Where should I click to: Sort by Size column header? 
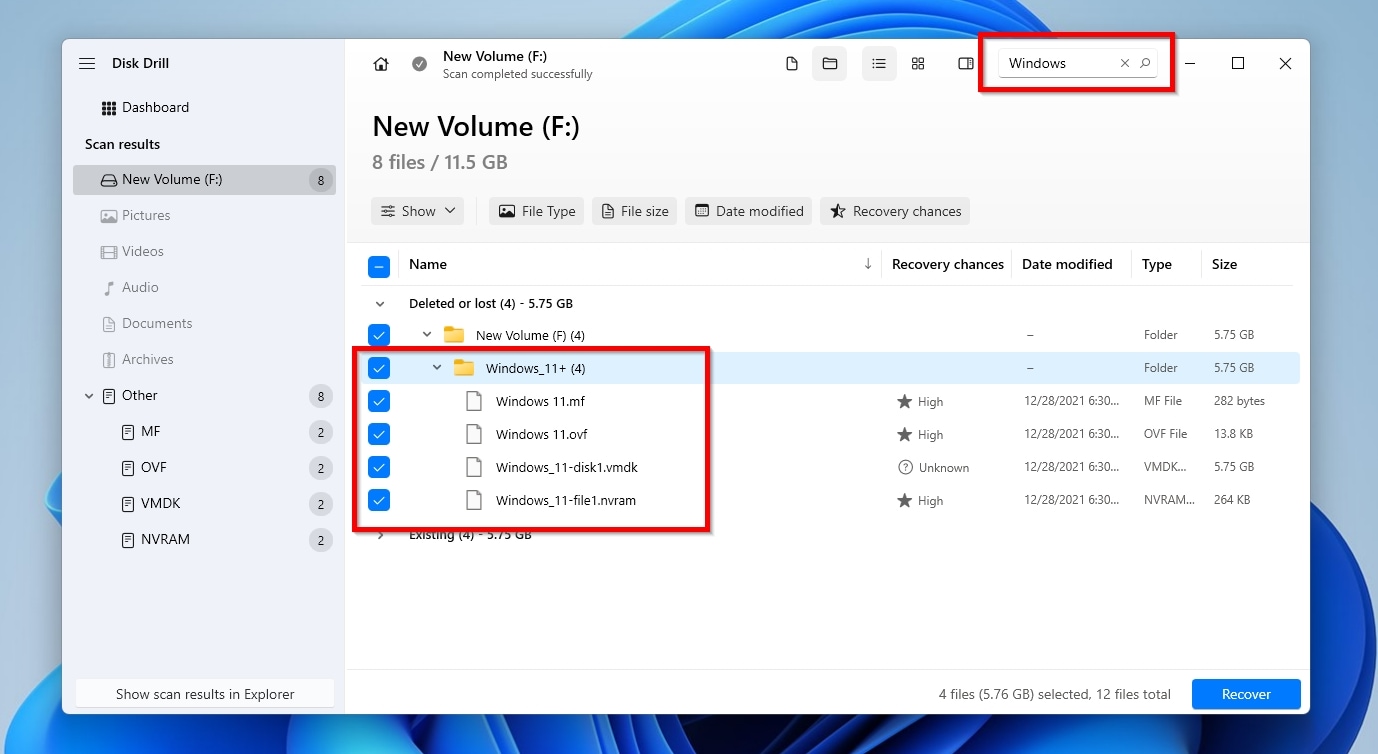pyautogui.click(x=1224, y=264)
